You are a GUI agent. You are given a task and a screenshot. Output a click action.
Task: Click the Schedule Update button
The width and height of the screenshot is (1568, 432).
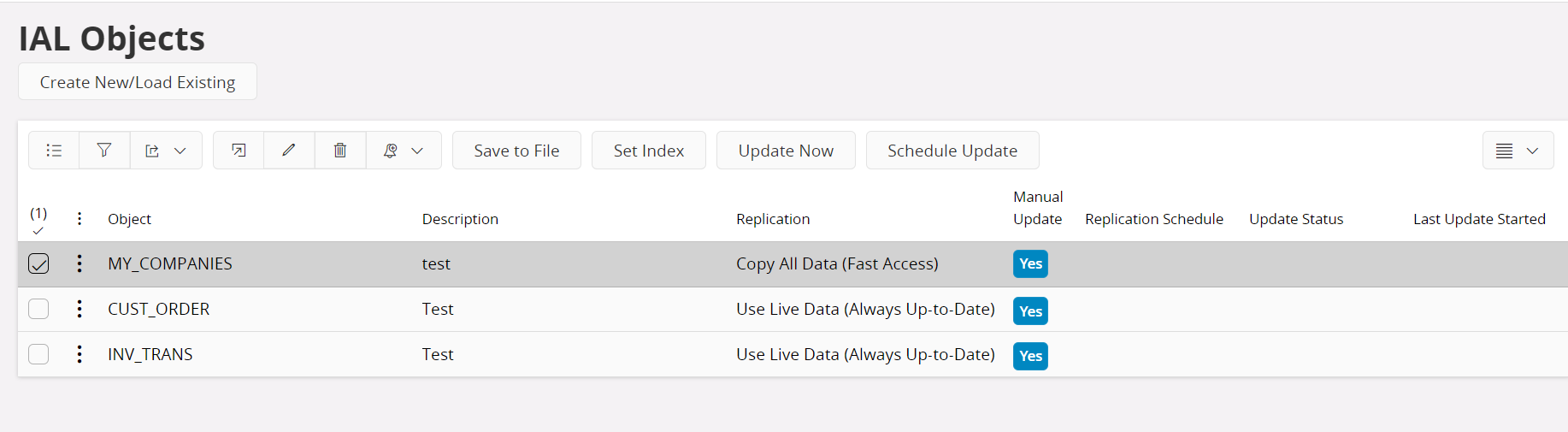point(952,151)
